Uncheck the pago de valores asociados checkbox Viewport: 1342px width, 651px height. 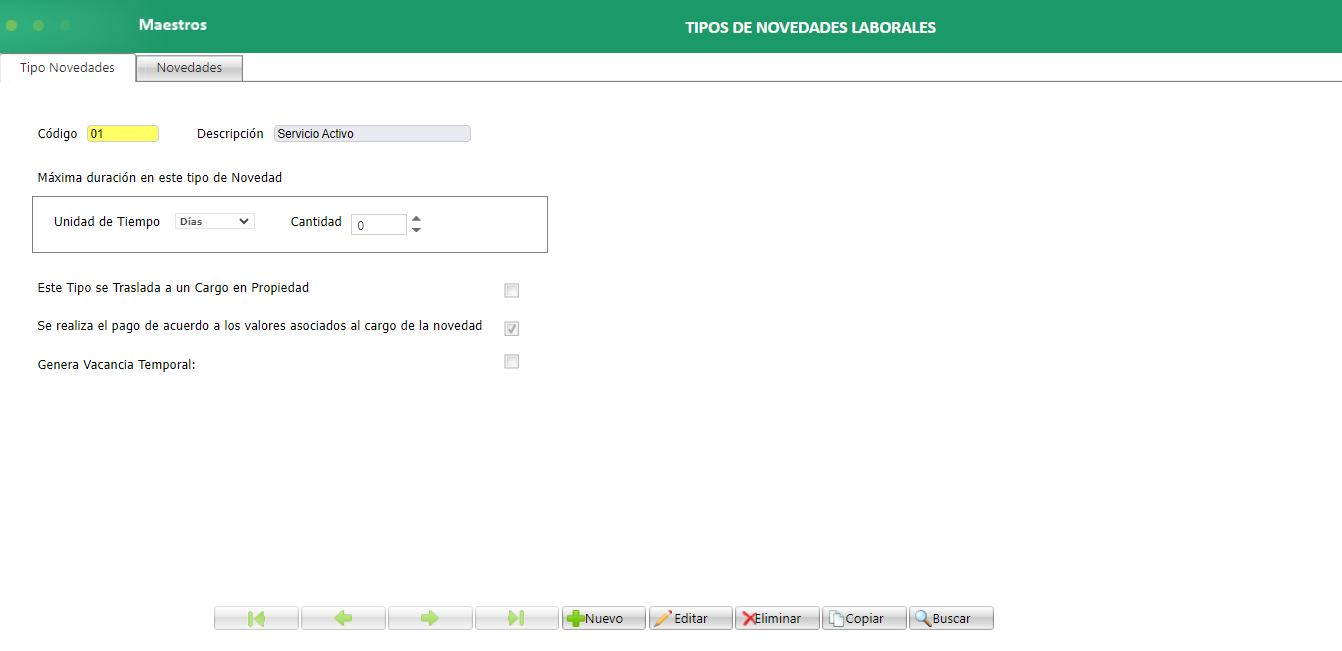click(x=511, y=327)
